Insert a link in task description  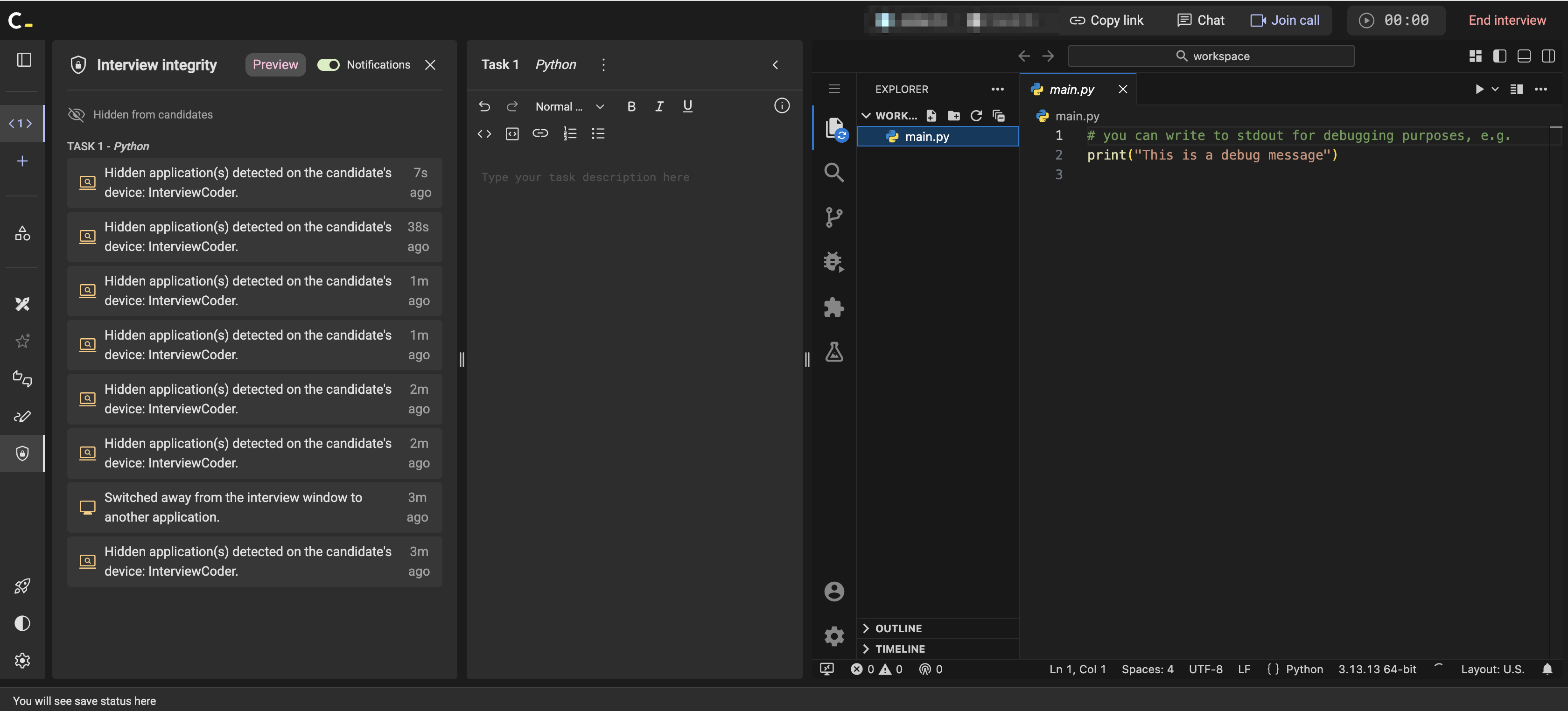(540, 133)
